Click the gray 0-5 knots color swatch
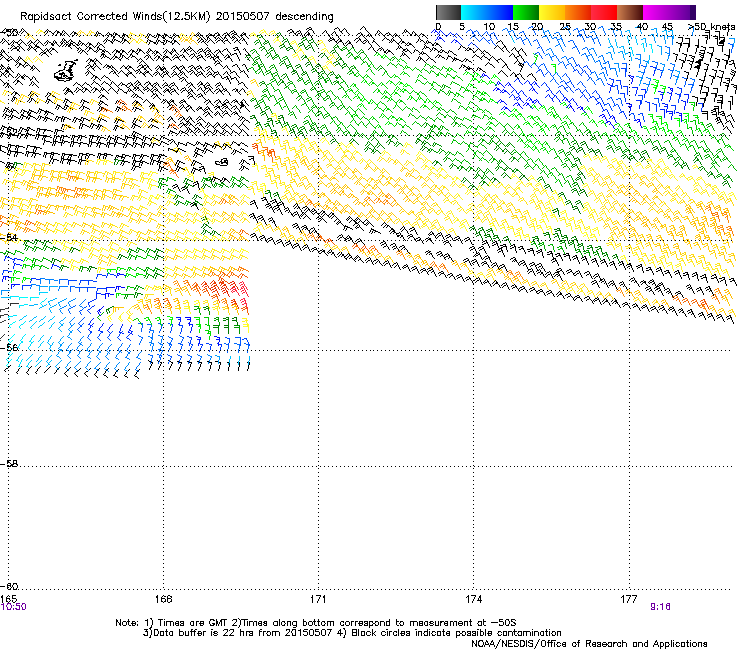Screen dimensions: 740x650 coord(448,12)
